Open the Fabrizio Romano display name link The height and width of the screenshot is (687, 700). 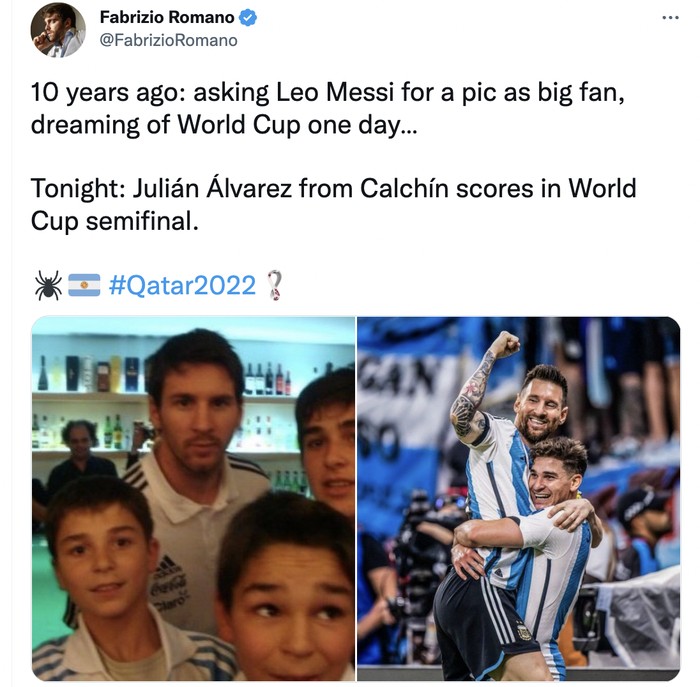(x=167, y=18)
